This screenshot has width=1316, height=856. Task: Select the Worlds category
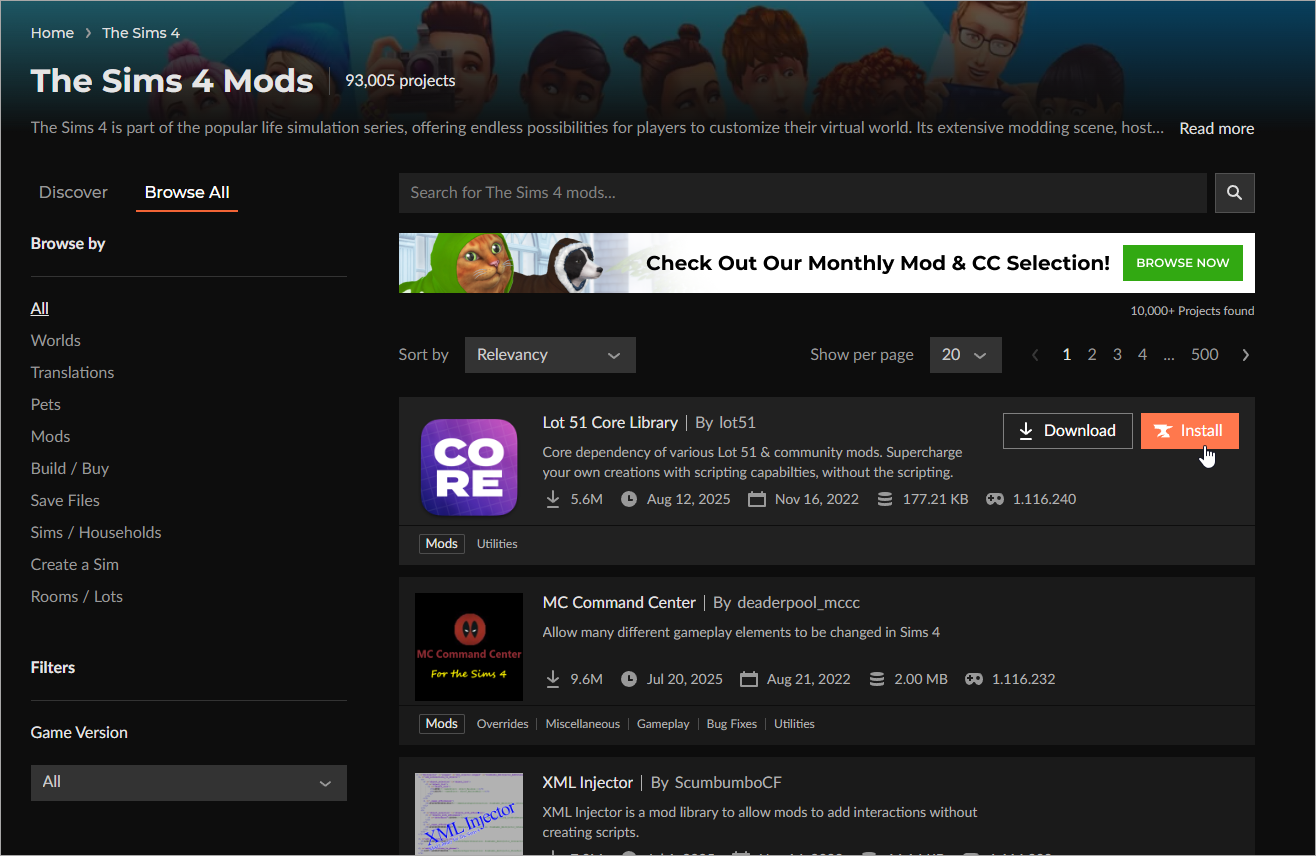click(x=56, y=340)
